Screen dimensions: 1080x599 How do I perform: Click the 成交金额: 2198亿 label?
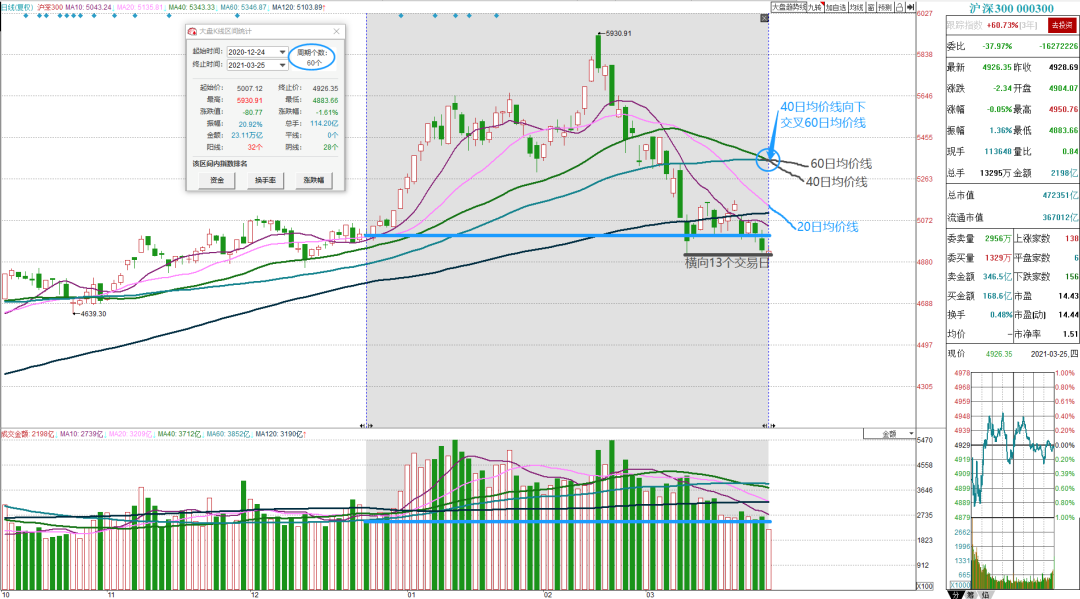coord(28,434)
